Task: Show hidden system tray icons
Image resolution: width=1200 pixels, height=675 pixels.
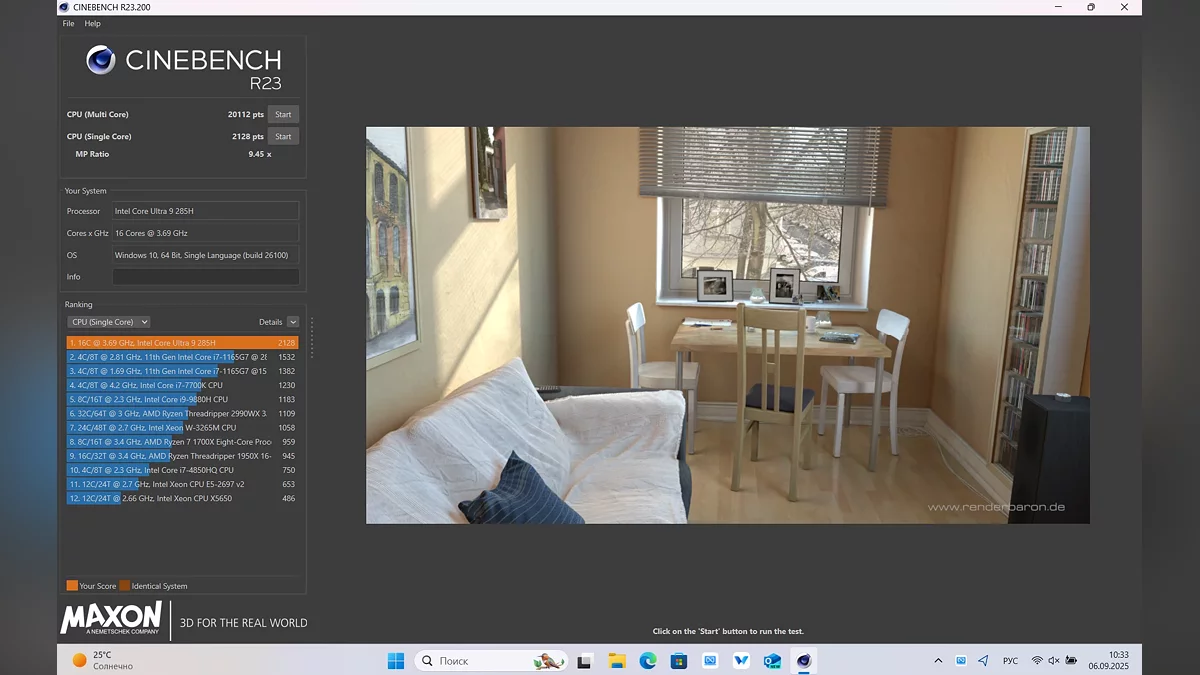Action: (x=938, y=661)
